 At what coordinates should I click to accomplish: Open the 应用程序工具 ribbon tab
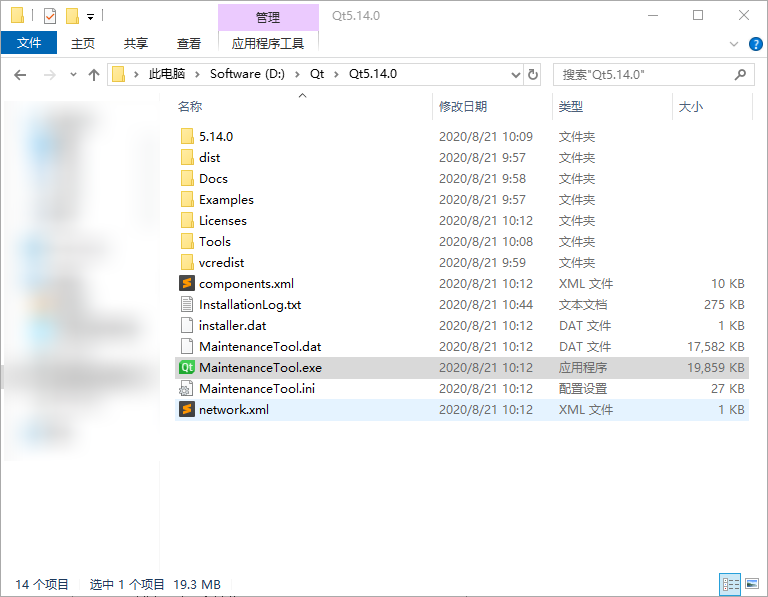pyautogui.click(x=268, y=44)
